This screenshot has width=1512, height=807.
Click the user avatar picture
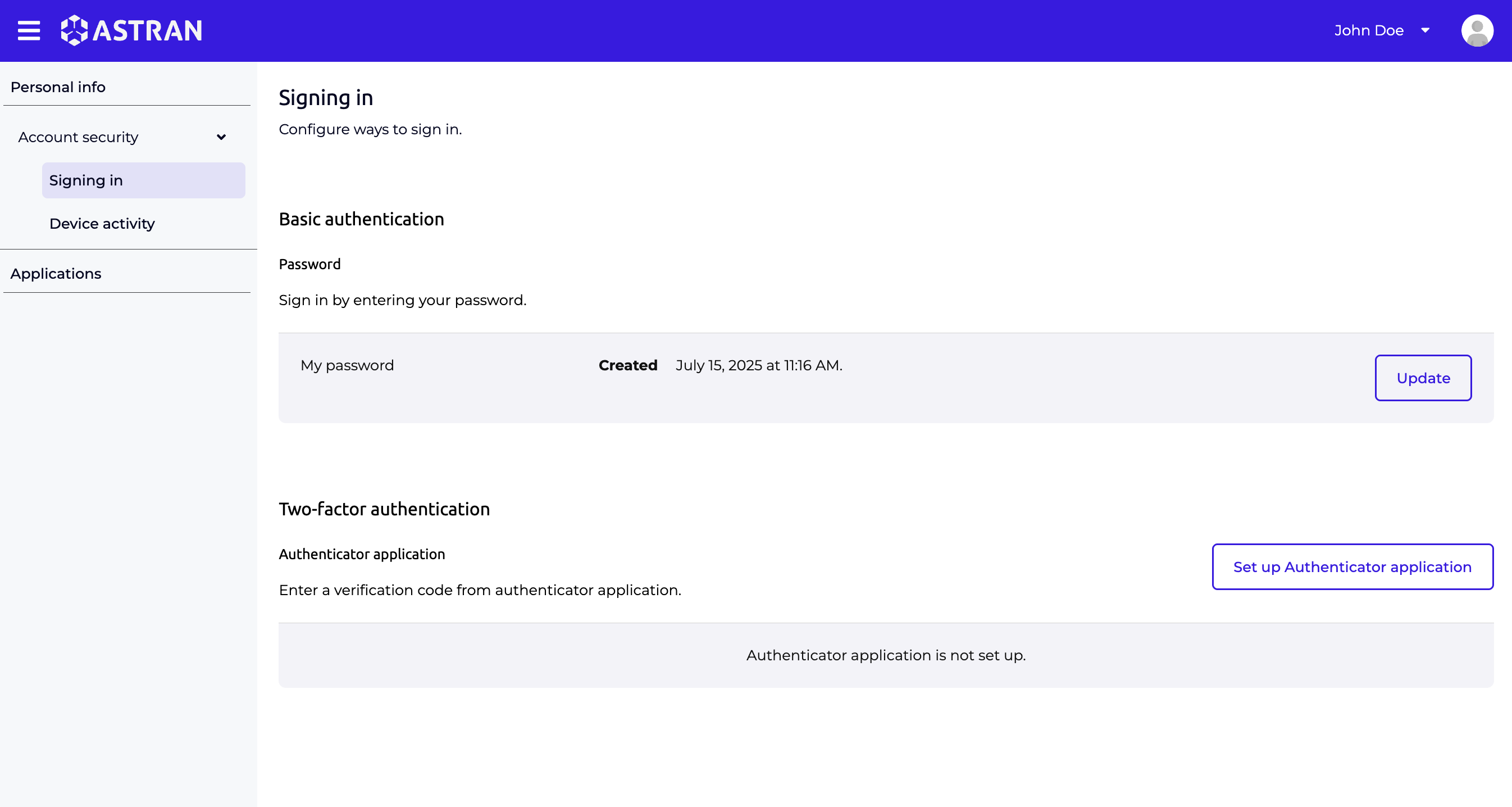pos(1477,30)
